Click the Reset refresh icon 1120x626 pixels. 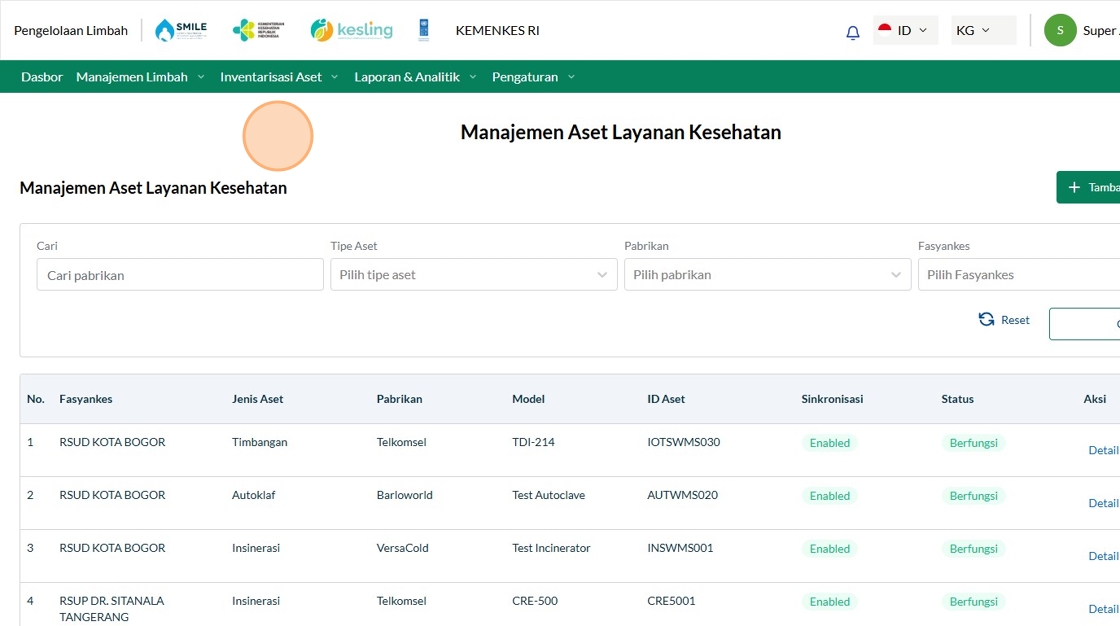point(986,320)
